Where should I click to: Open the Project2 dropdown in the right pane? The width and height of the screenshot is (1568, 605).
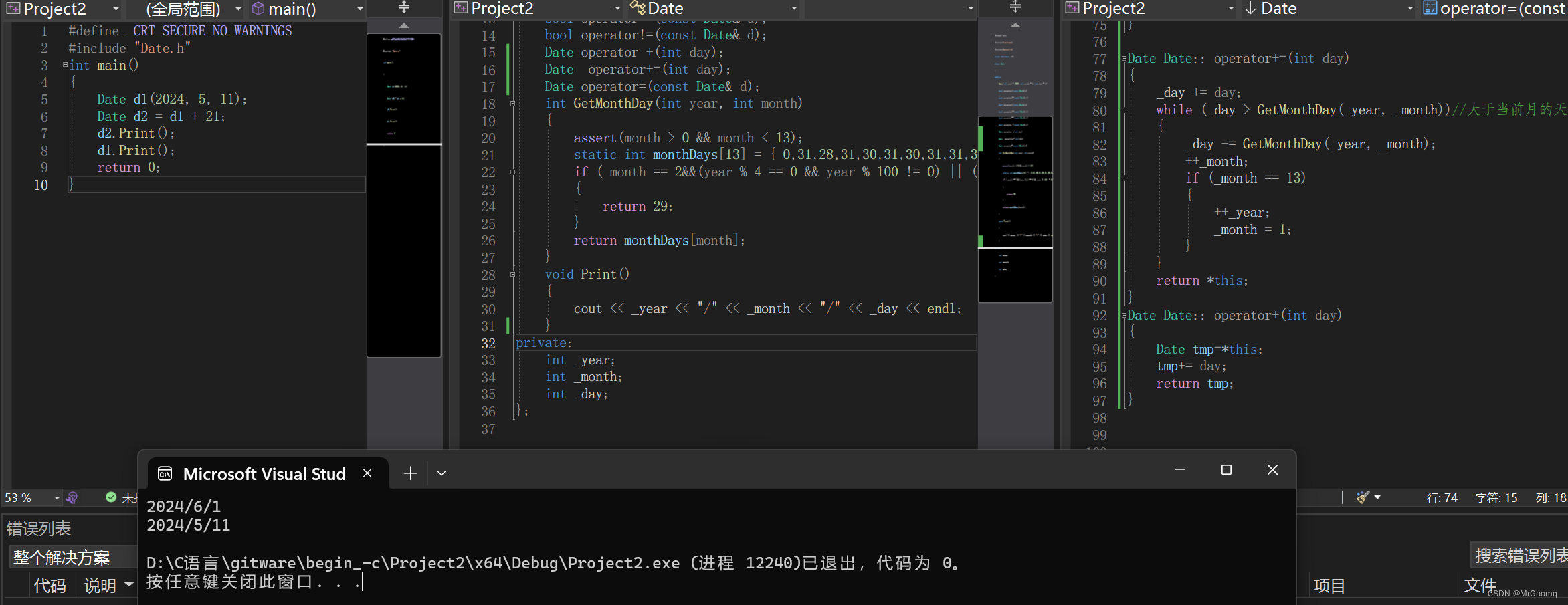(x=1231, y=9)
